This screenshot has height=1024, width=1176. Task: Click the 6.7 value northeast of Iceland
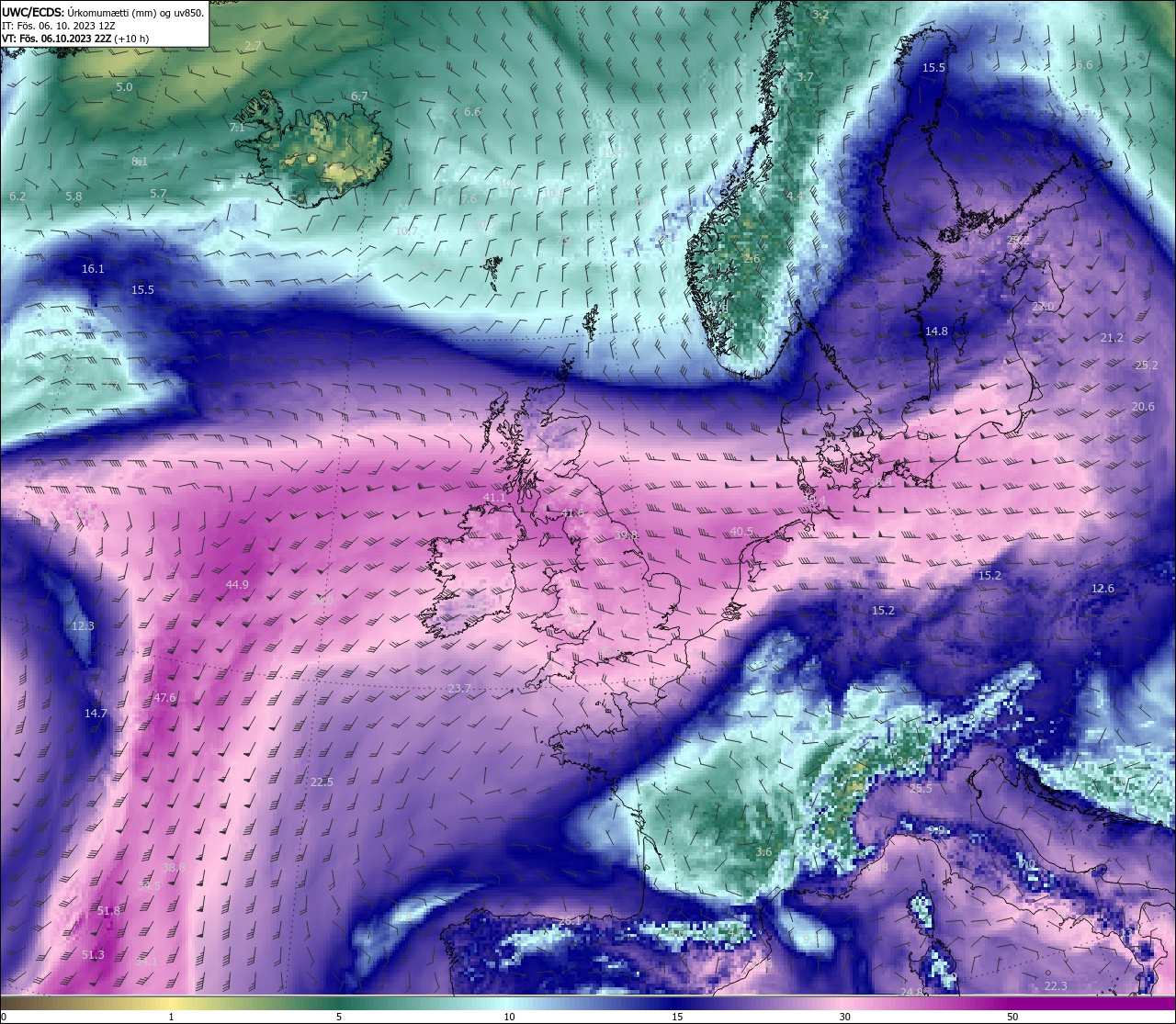pyautogui.click(x=359, y=96)
